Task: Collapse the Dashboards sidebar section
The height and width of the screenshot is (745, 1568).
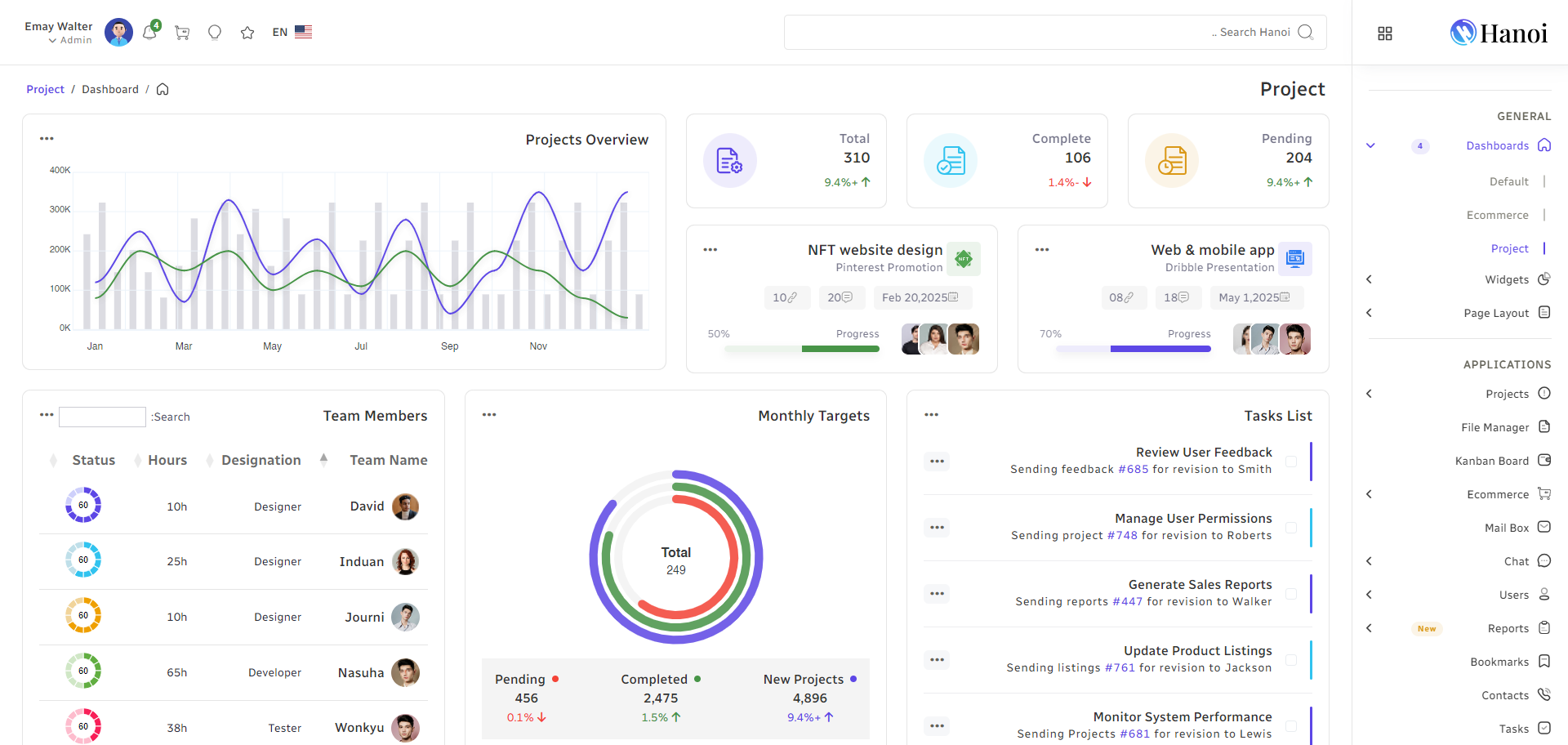Action: click(x=1370, y=145)
